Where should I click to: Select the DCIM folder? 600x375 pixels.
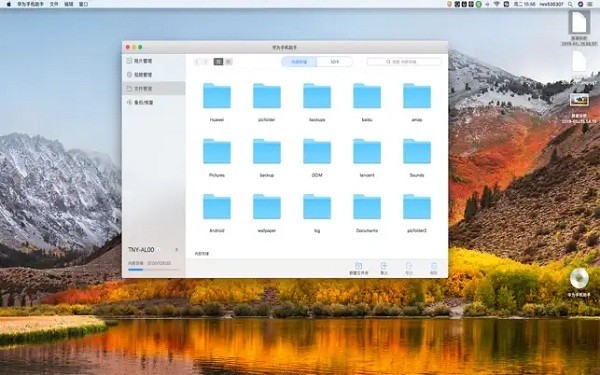[317, 151]
